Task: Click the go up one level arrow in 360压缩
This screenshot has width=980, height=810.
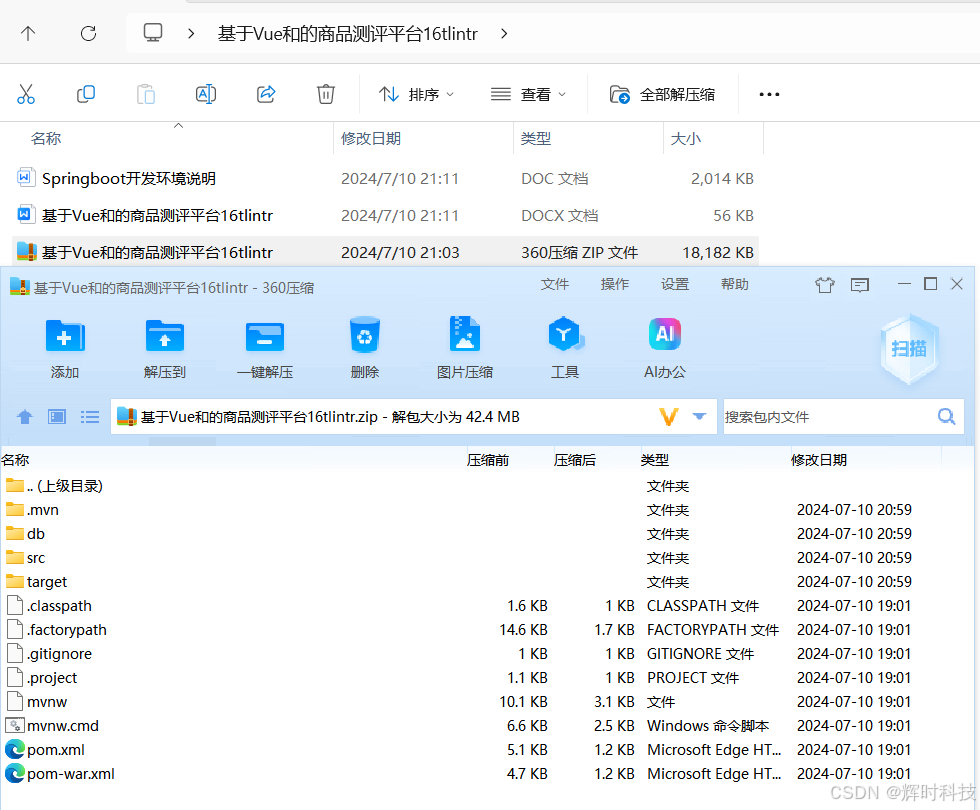Action: click(24, 416)
